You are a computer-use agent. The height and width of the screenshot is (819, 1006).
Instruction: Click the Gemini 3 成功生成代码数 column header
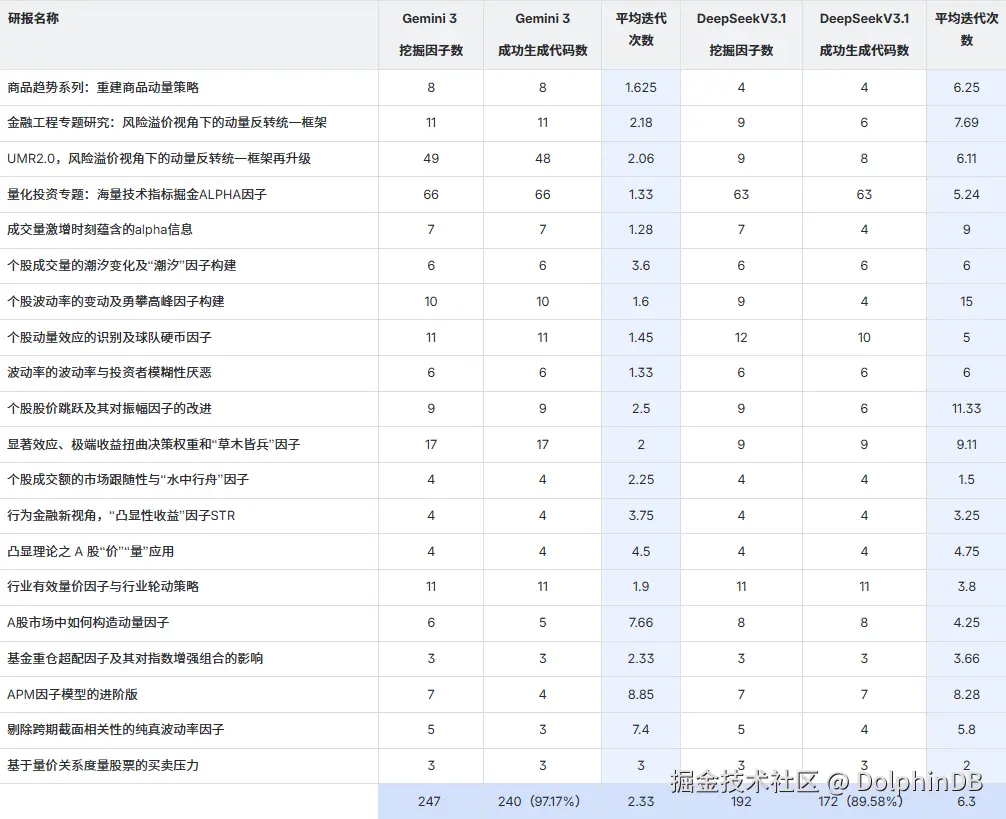click(543, 35)
